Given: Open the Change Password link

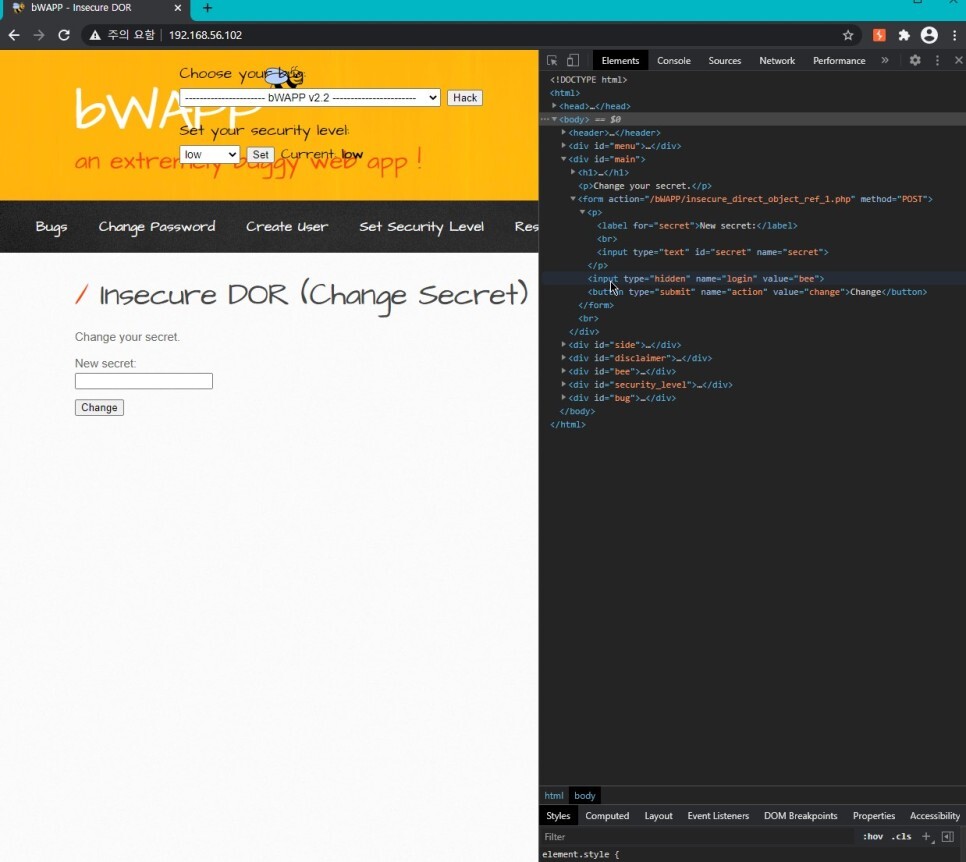Looking at the screenshot, I should coord(157,227).
